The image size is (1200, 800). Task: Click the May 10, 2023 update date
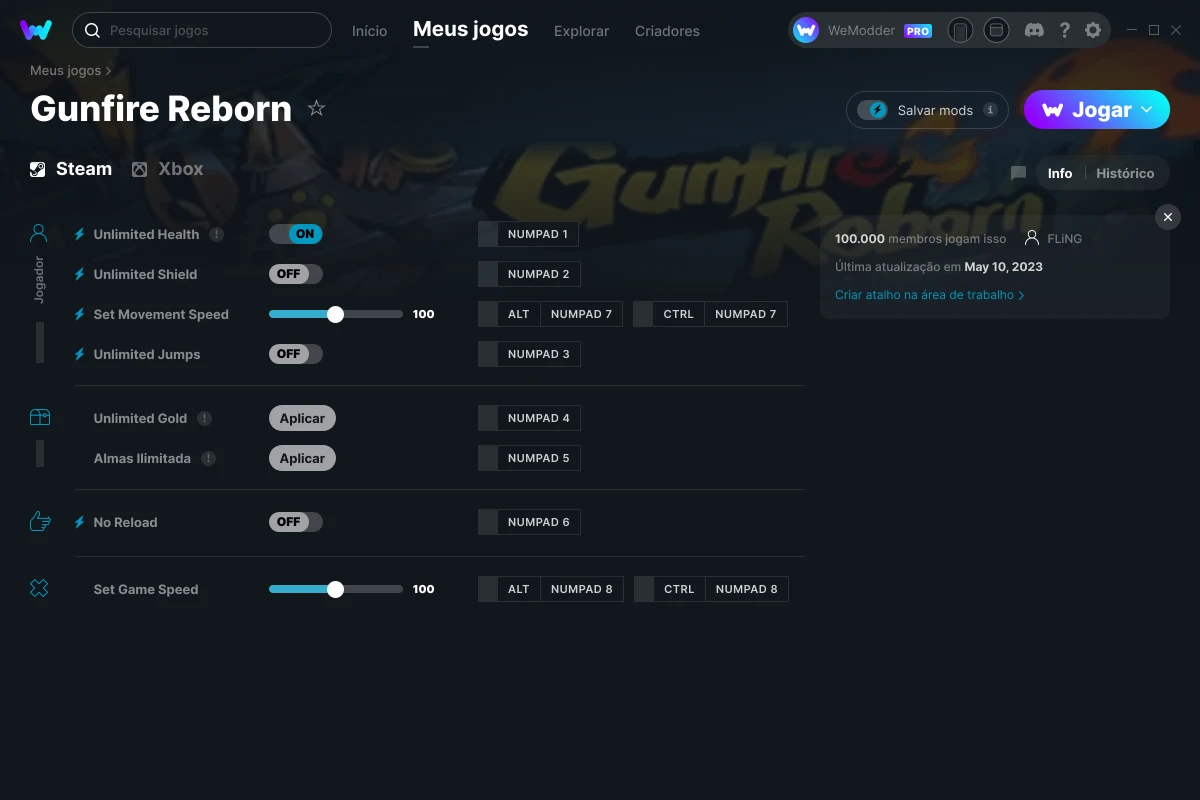tap(1003, 267)
